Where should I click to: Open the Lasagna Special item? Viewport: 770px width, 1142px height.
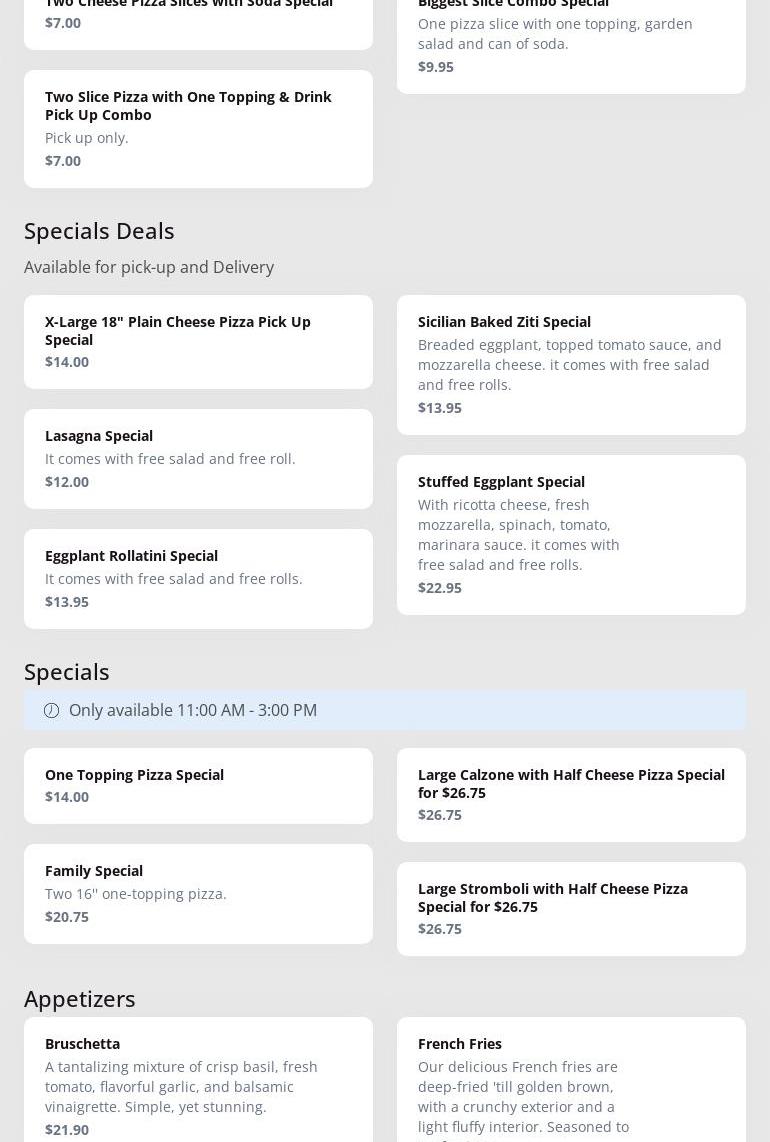(x=198, y=458)
